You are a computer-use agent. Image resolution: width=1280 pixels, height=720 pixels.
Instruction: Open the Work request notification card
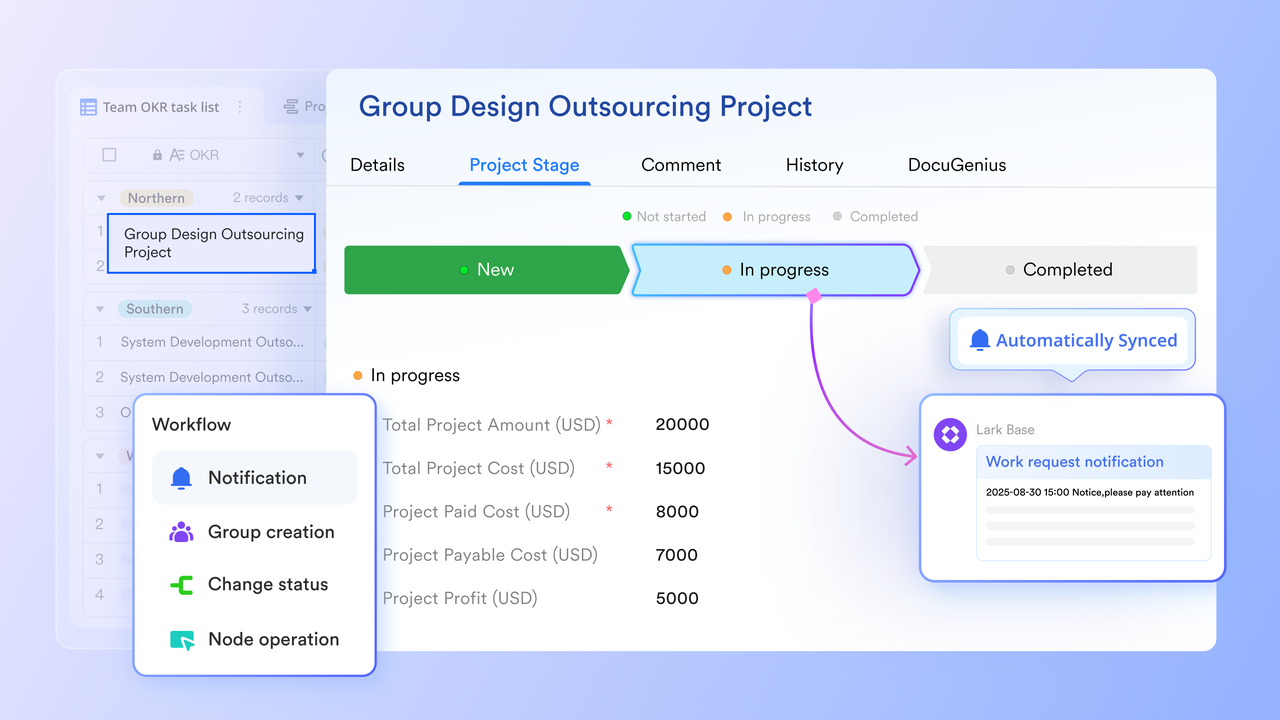click(1093, 462)
